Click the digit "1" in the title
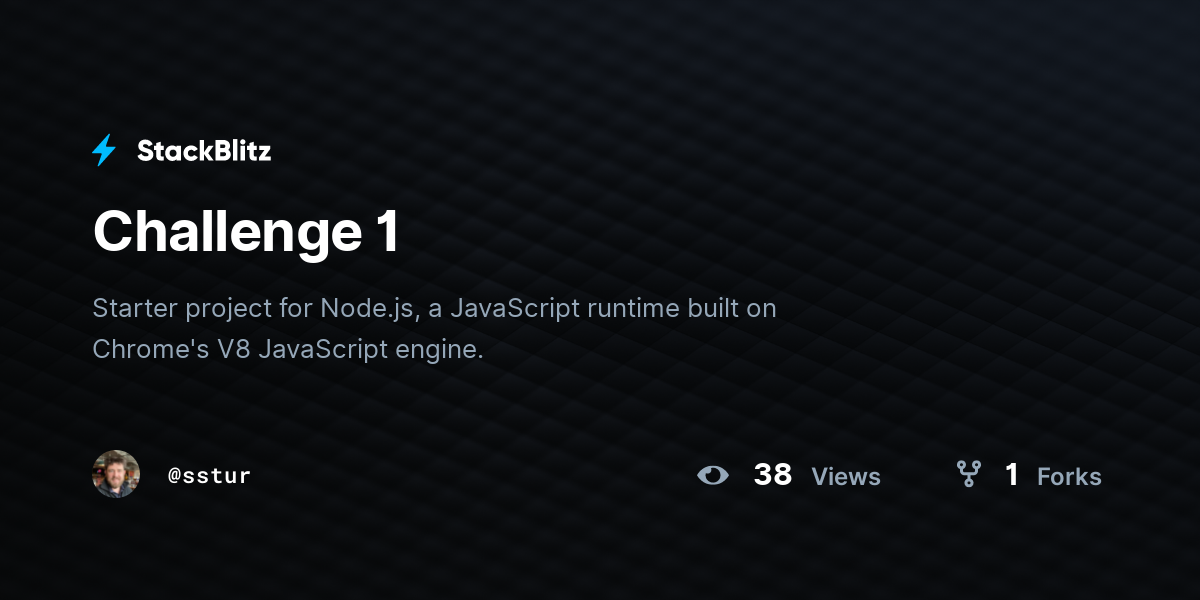 click(387, 232)
